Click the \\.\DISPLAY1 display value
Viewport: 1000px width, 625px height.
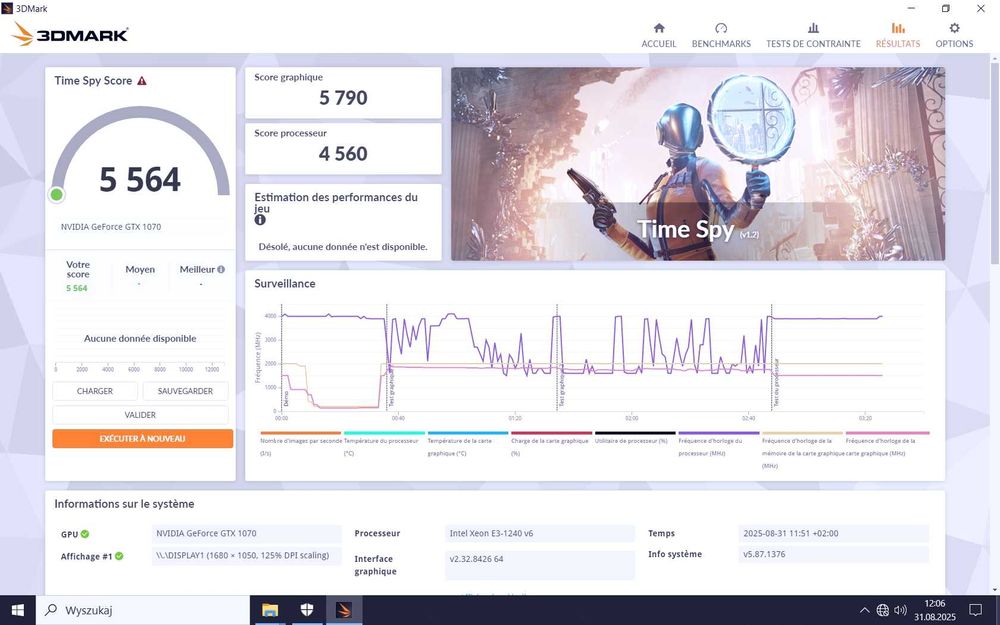[246, 555]
